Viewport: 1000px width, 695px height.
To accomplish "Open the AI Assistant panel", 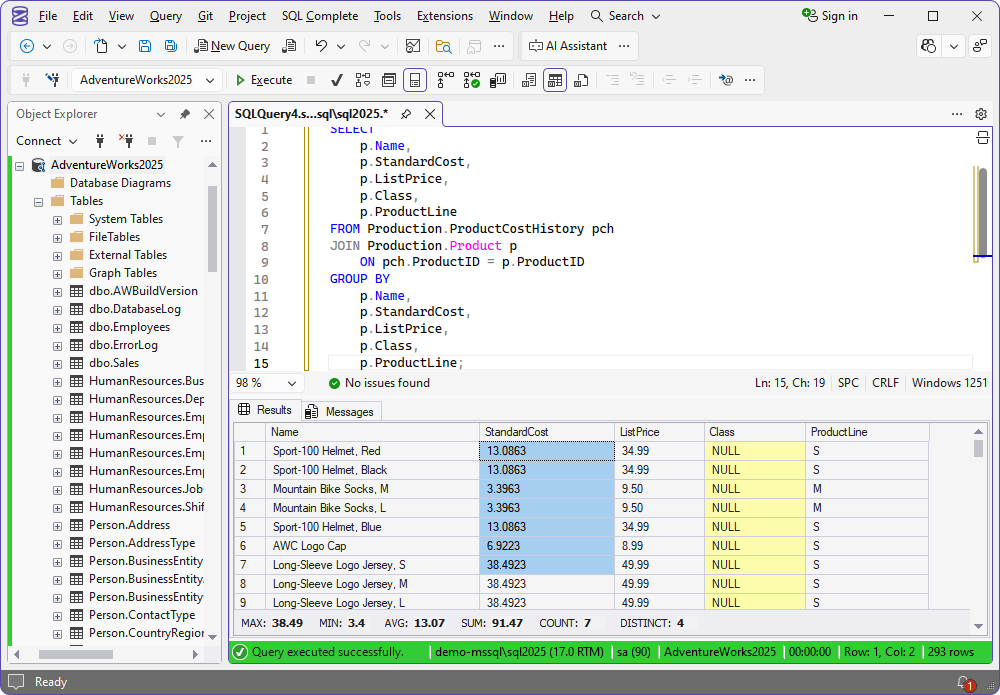I will (567, 46).
